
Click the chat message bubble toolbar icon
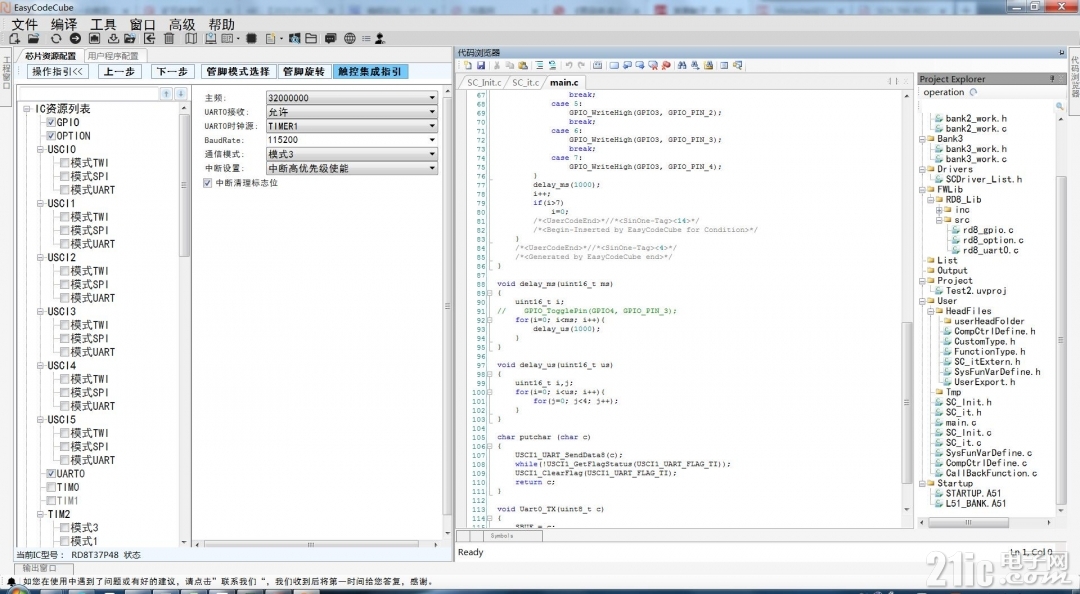point(331,39)
